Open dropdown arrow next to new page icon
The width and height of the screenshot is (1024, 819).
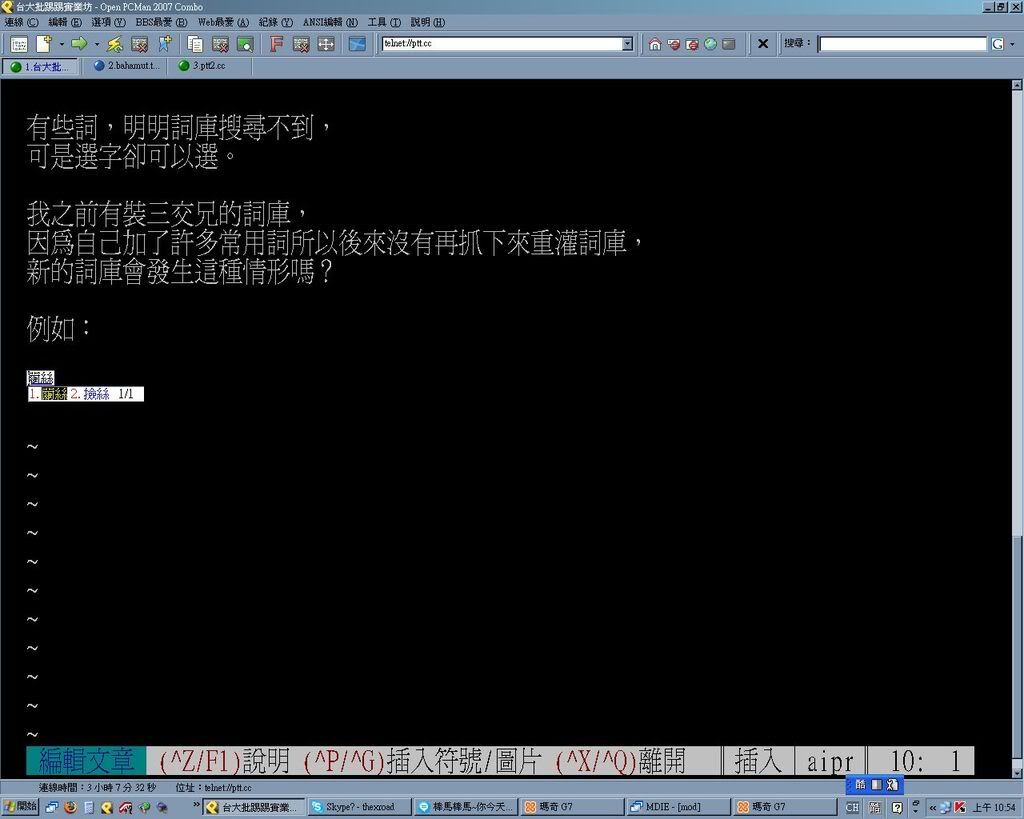(61, 44)
